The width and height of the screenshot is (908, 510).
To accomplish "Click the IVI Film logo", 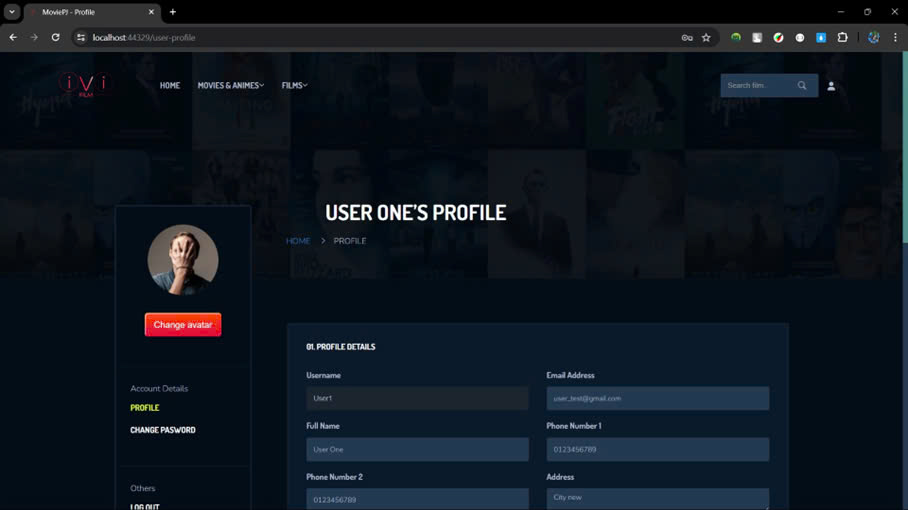I will click(84, 85).
